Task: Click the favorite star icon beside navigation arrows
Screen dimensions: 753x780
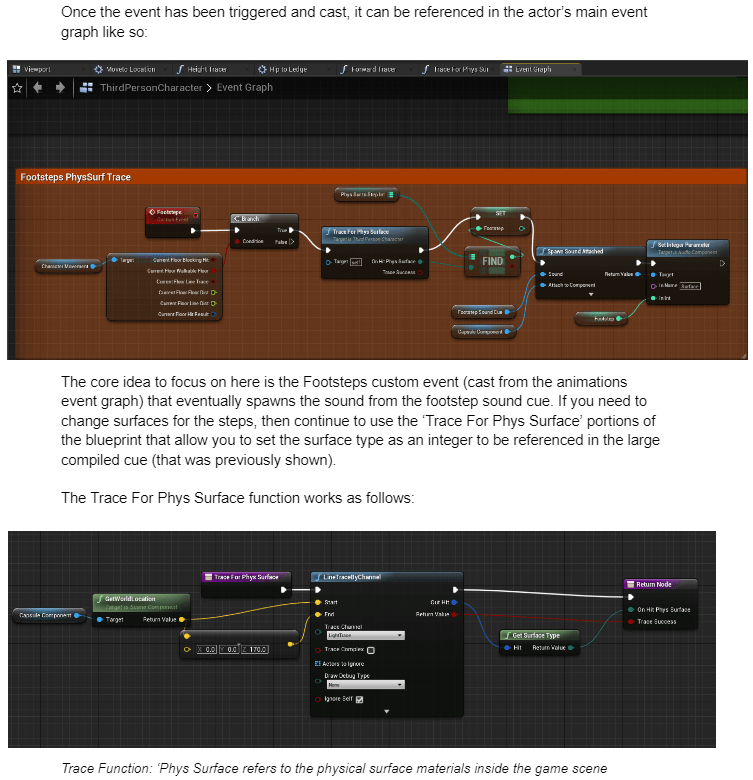Action: point(17,88)
